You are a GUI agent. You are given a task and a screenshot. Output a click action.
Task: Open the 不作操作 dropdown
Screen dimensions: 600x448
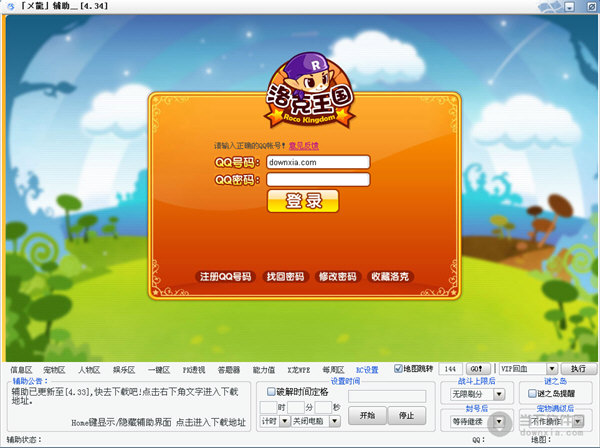(x=578, y=422)
